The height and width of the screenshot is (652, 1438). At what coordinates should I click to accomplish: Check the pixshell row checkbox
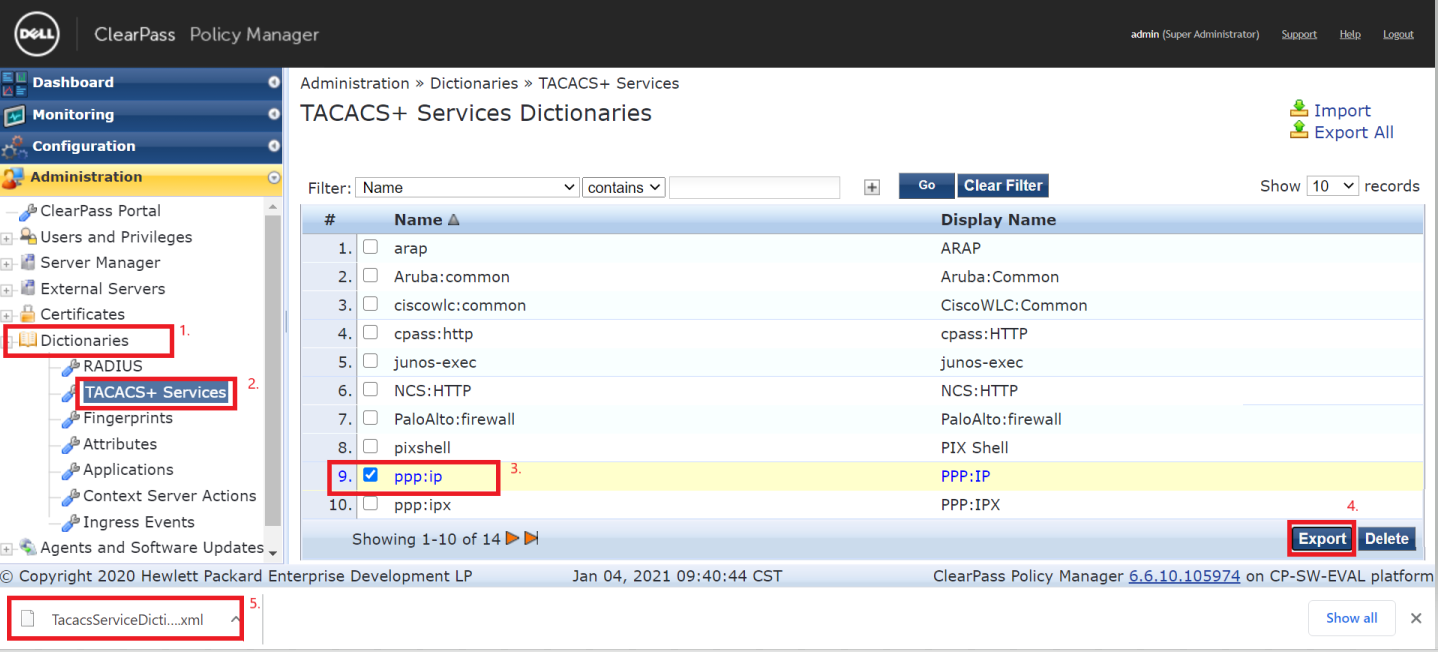pyautogui.click(x=370, y=446)
